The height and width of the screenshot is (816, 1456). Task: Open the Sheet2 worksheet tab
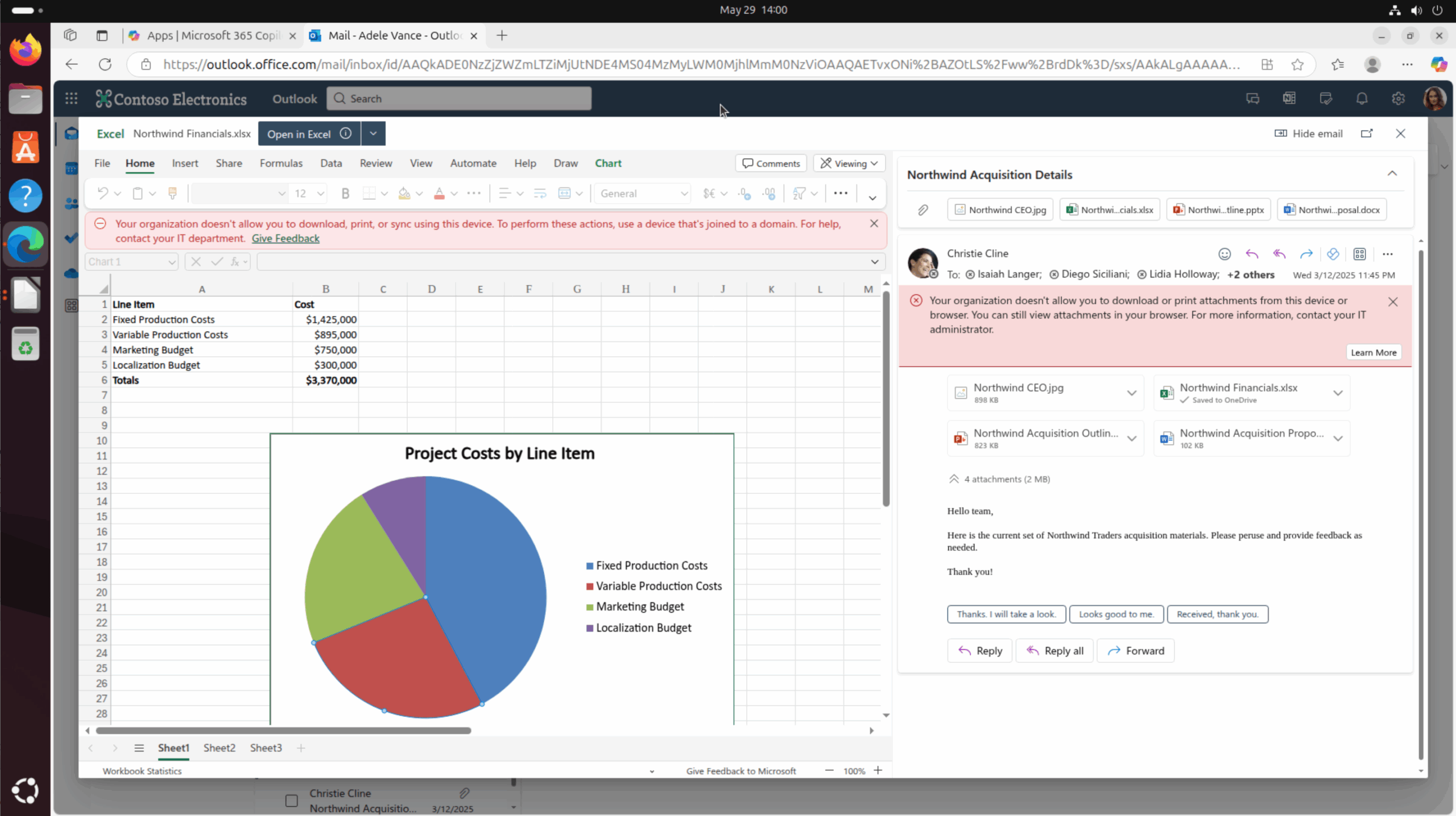[x=219, y=748]
